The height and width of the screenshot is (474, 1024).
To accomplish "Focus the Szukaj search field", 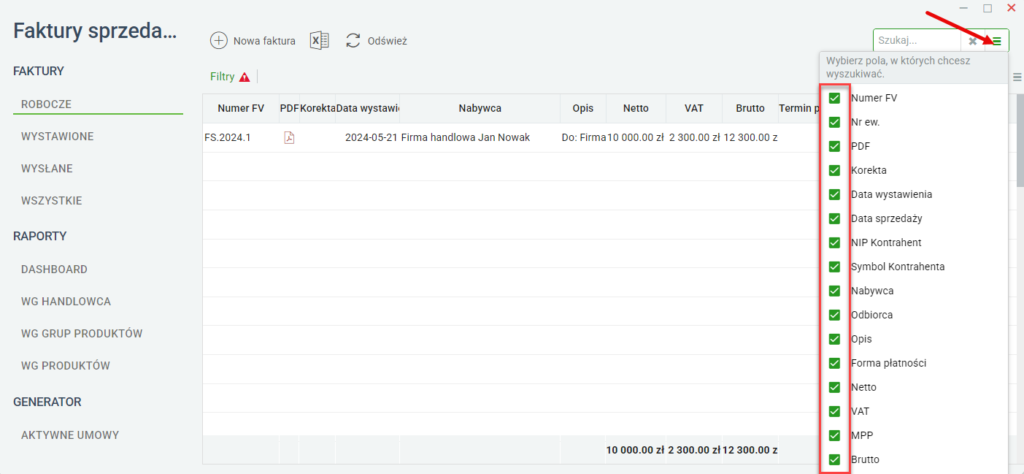I will pyautogui.click(x=917, y=40).
